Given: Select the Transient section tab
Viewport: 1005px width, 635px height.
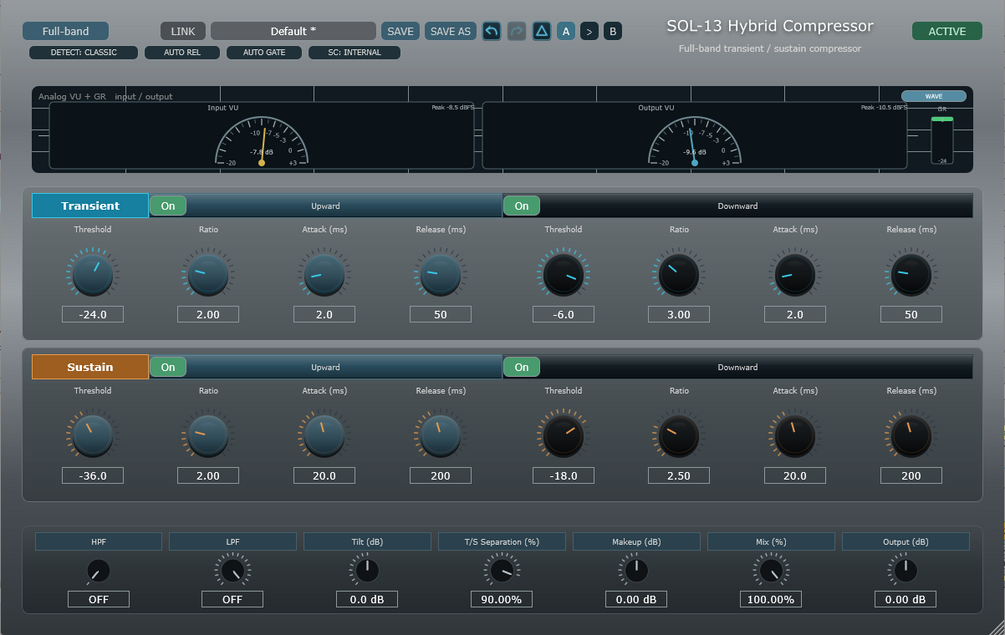Looking at the screenshot, I should pyautogui.click(x=90, y=206).
